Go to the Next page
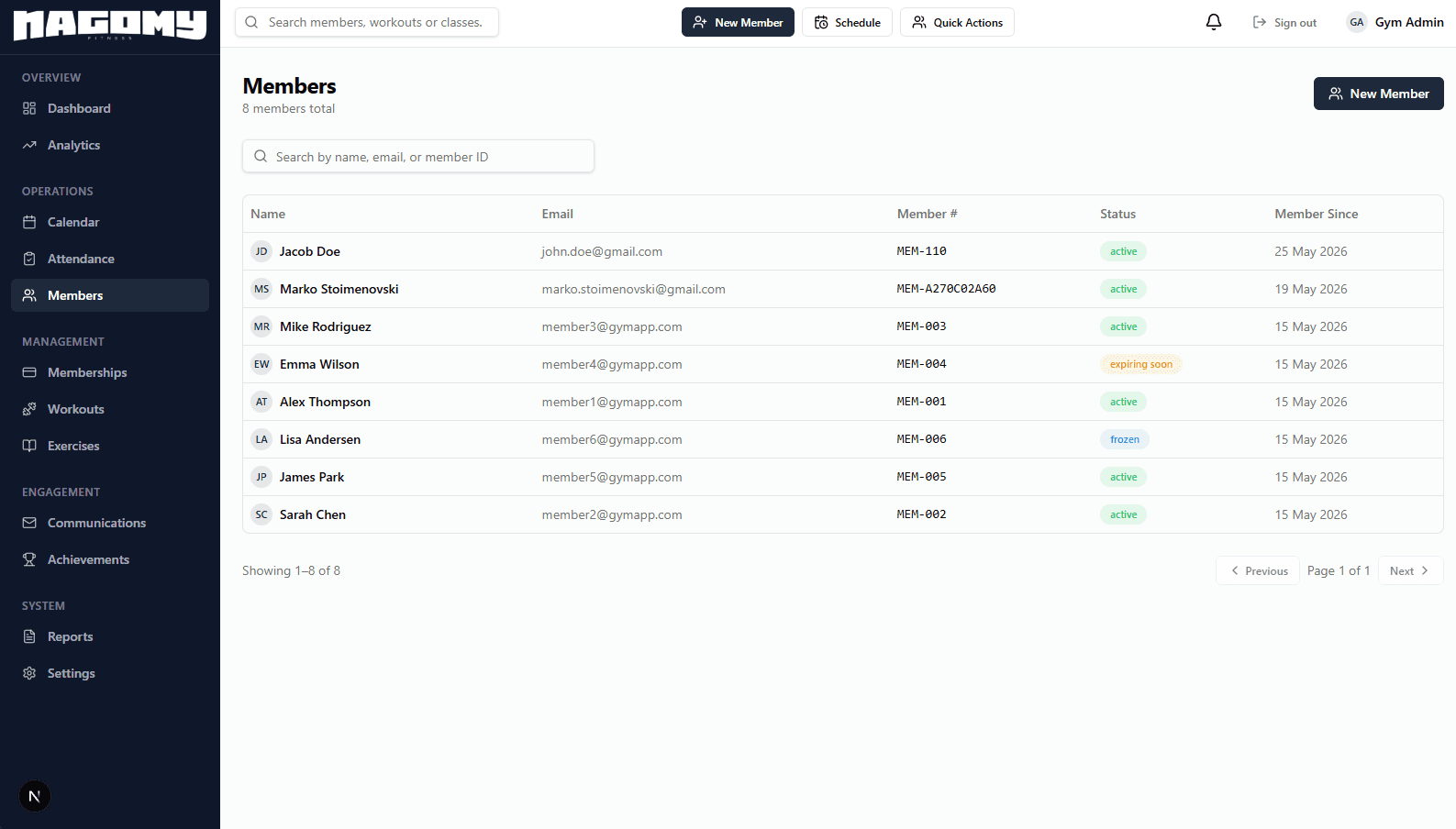This screenshot has width=1456, height=829. pyautogui.click(x=1410, y=570)
